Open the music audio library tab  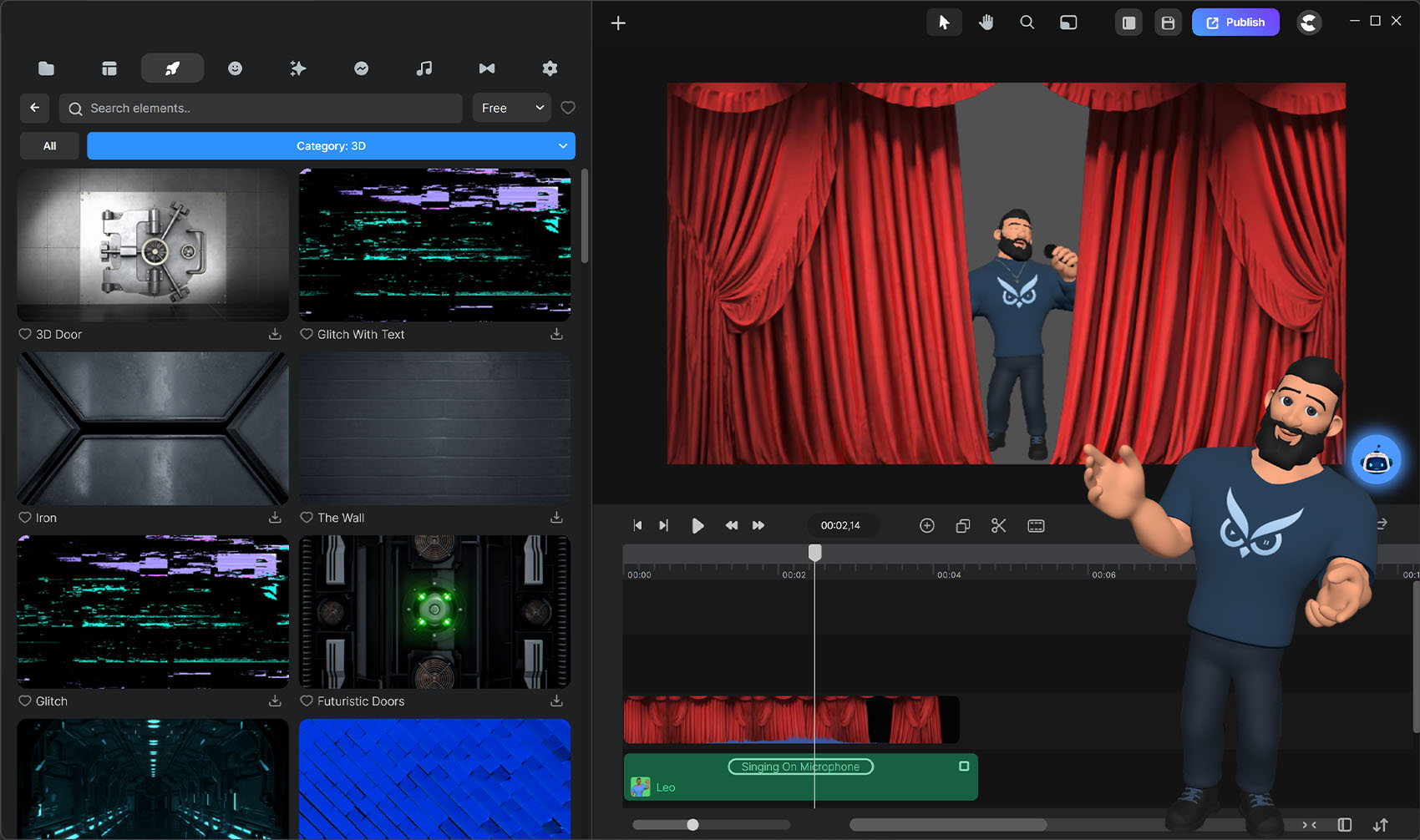(424, 68)
